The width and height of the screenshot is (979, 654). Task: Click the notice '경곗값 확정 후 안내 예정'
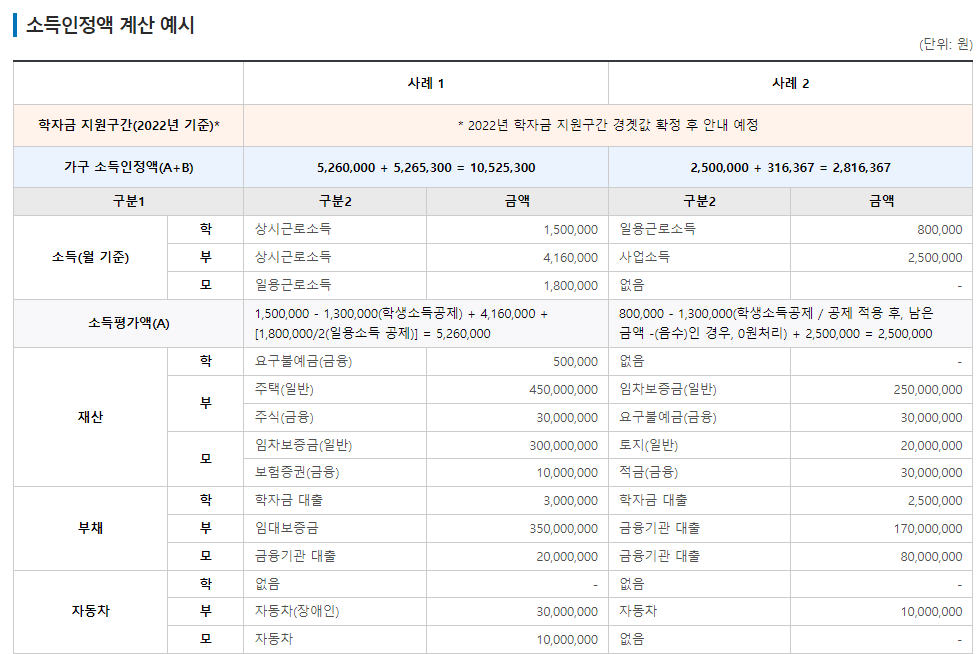point(686,125)
